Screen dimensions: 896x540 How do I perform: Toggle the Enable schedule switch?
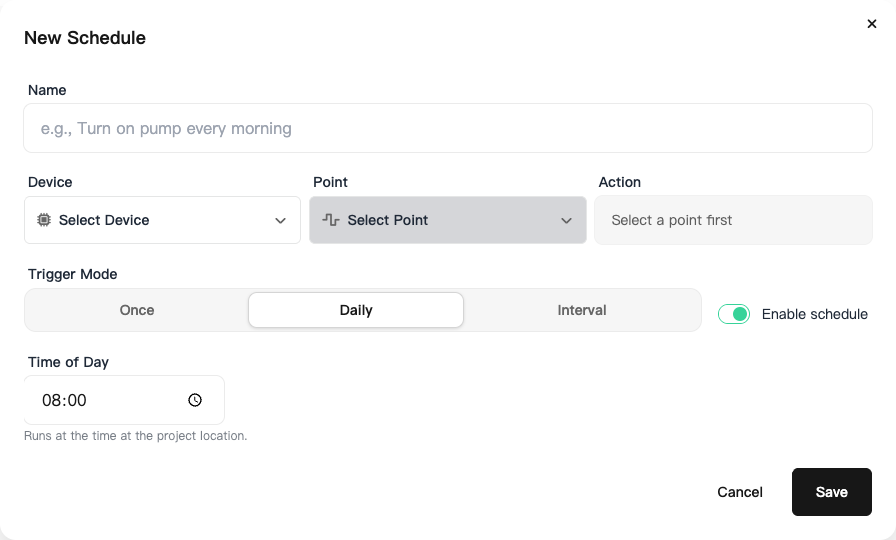click(x=734, y=314)
